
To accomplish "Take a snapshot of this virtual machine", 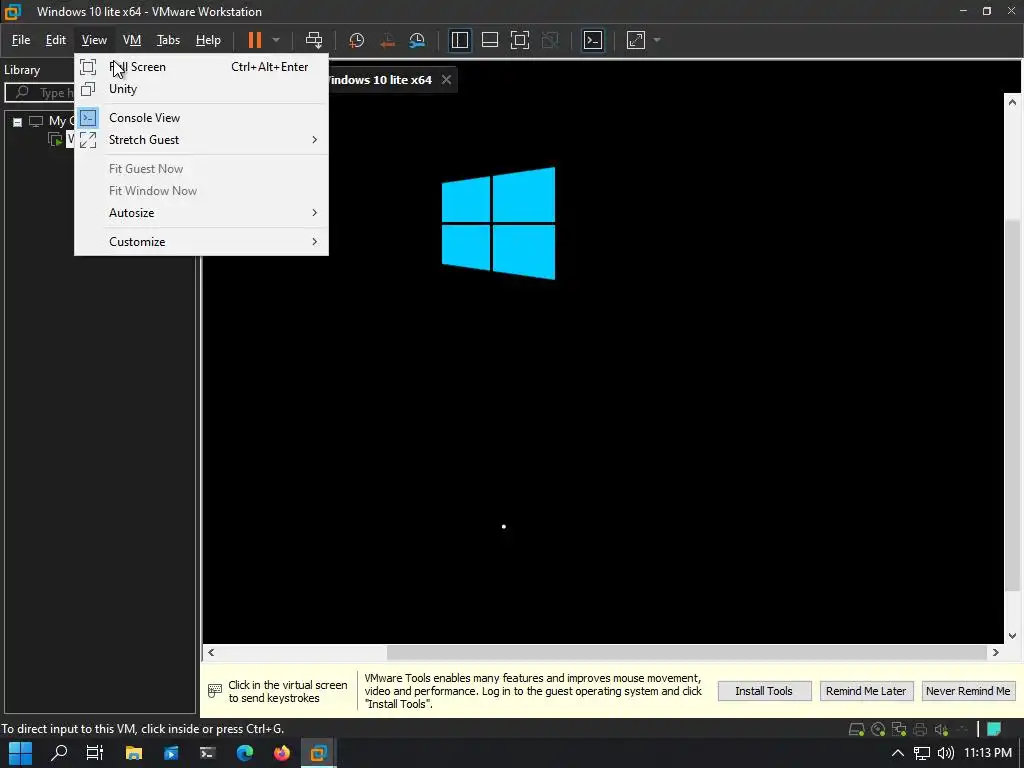I will pos(357,40).
